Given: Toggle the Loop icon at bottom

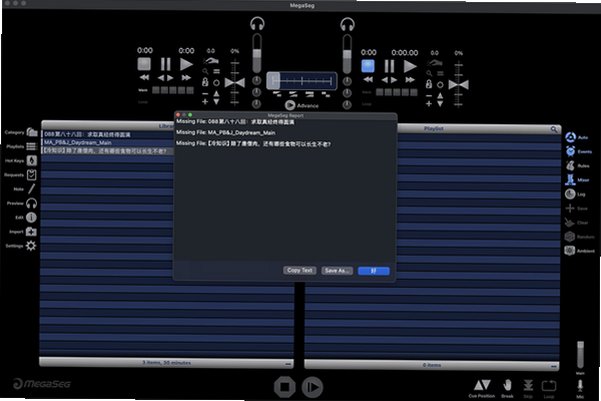Looking at the screenshot, I should pos(548,385).
